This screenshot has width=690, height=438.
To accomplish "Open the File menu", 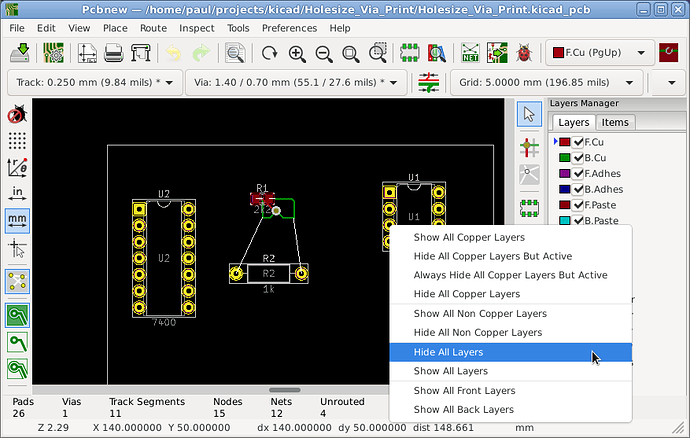I will (17, 28).
